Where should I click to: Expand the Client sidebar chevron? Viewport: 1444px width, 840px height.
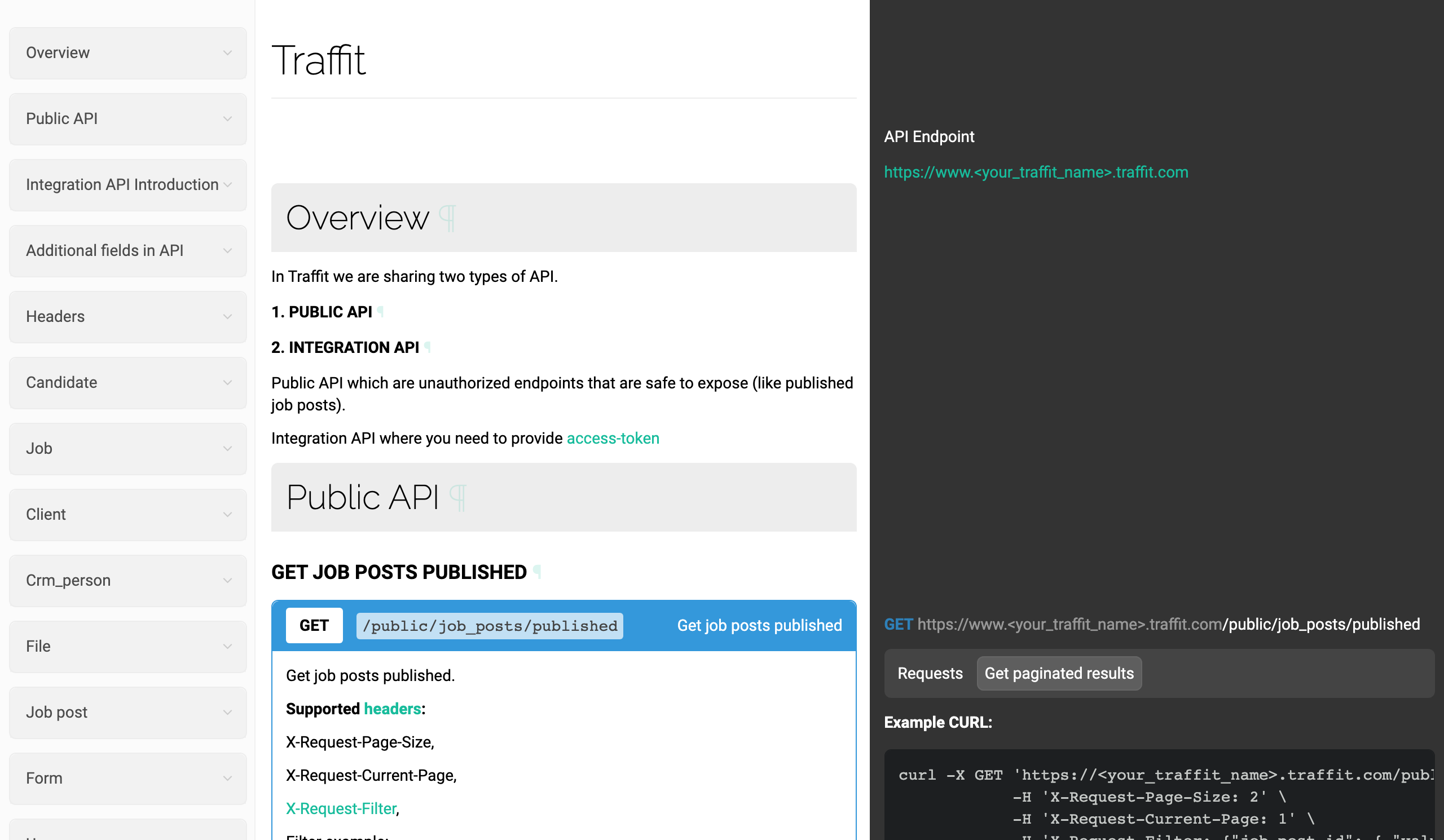click(x=227, y=514)
